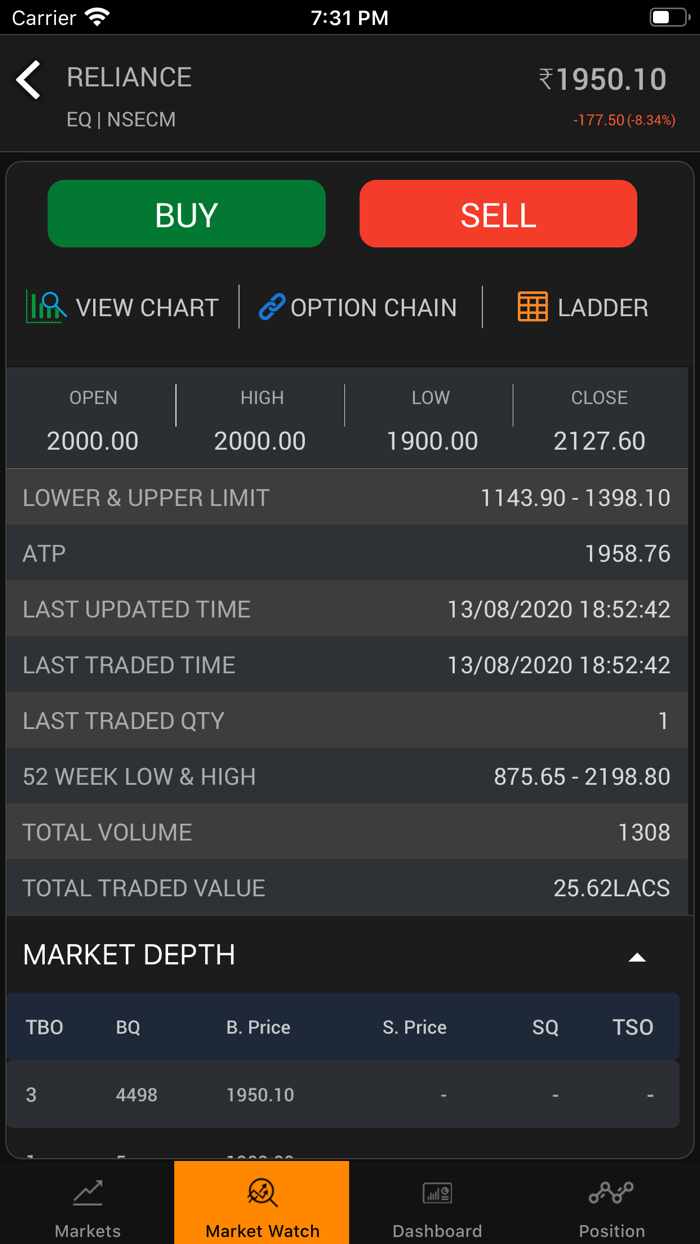Tap the bid price 1950.10 entry

260,1094
